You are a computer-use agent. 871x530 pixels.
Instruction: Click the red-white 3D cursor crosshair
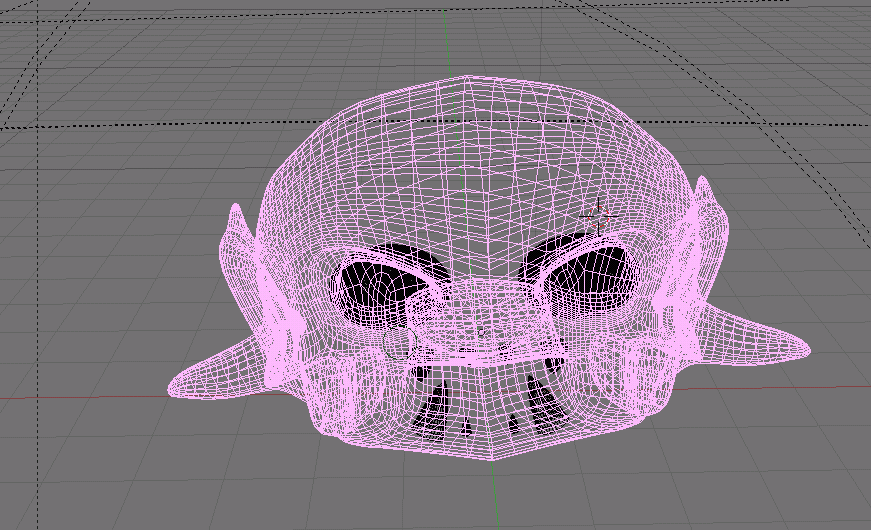(x=599, y=216)
